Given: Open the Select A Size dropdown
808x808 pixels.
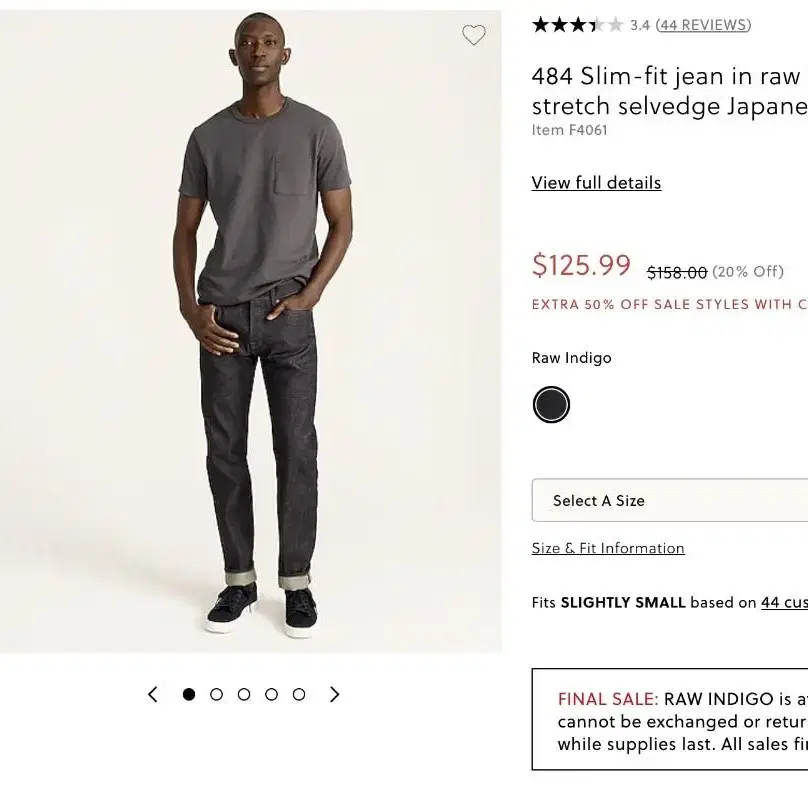Looking at the screenshot, I should click(670, 500).
